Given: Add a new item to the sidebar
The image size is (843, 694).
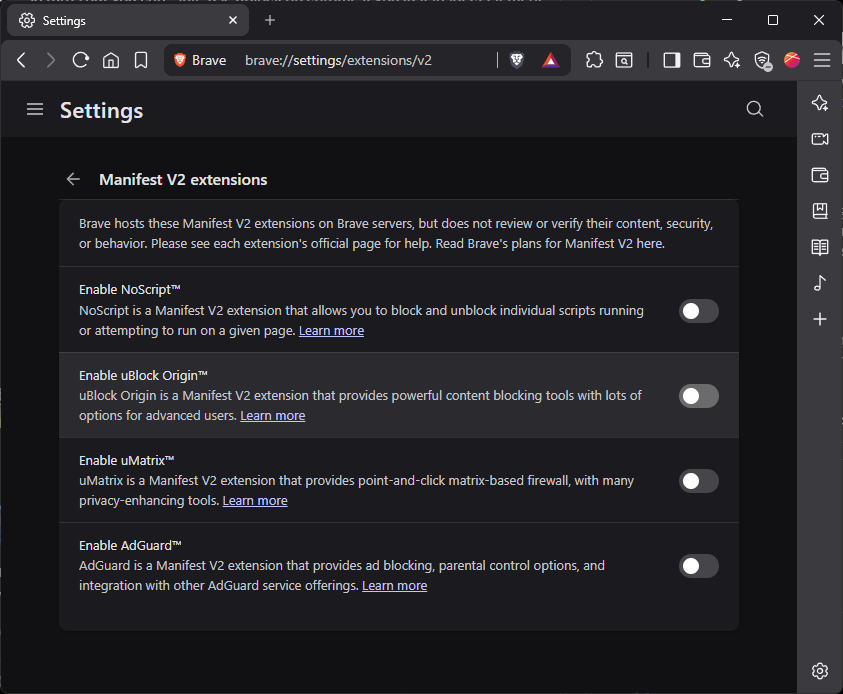Looking at the screenshot, I should pyautogui.click(x=820, y=319).
